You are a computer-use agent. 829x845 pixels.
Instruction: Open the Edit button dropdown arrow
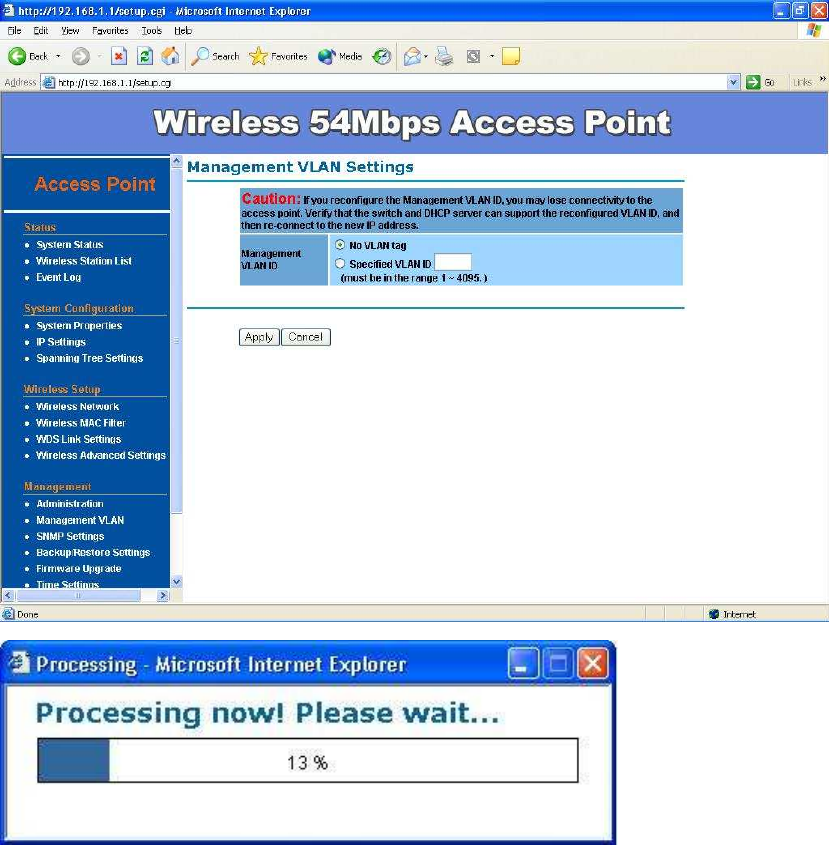pyautogui.click(x=492, y=56)
